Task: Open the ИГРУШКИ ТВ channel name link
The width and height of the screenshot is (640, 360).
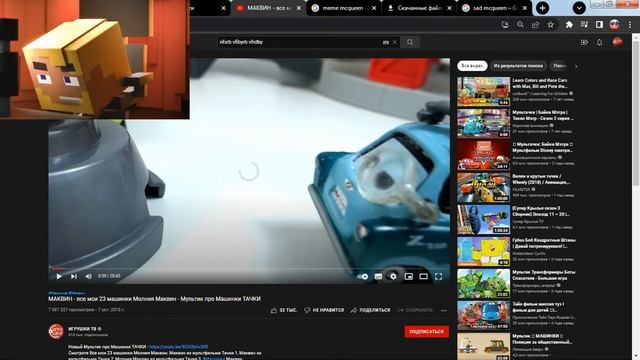Action: [82, 329]
